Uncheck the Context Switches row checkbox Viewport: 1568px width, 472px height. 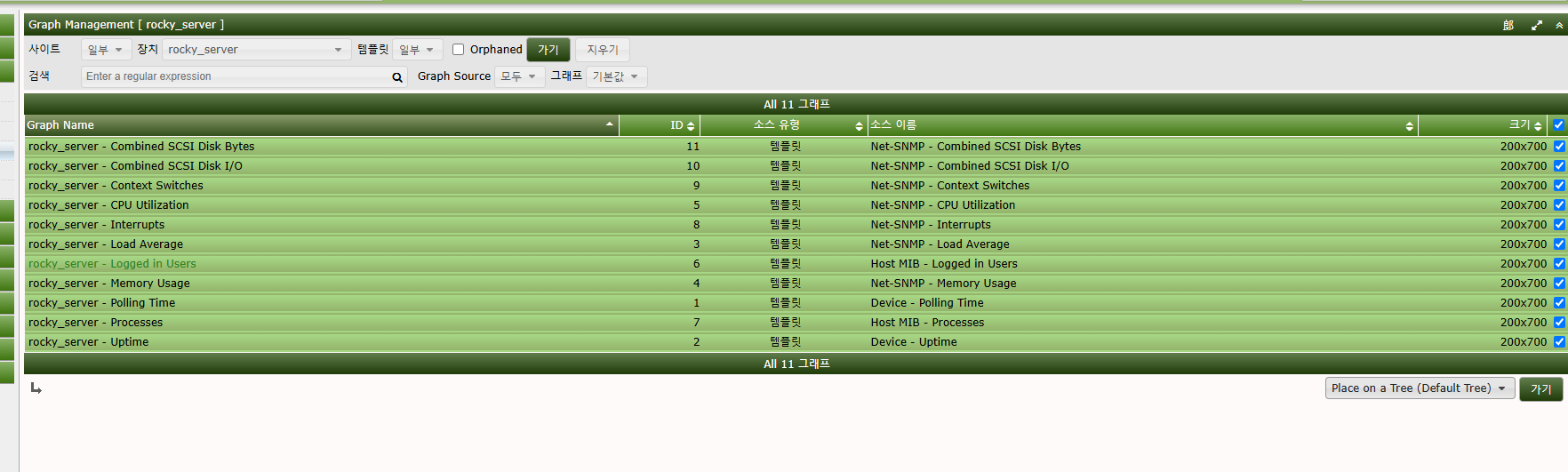[1559, 186]
